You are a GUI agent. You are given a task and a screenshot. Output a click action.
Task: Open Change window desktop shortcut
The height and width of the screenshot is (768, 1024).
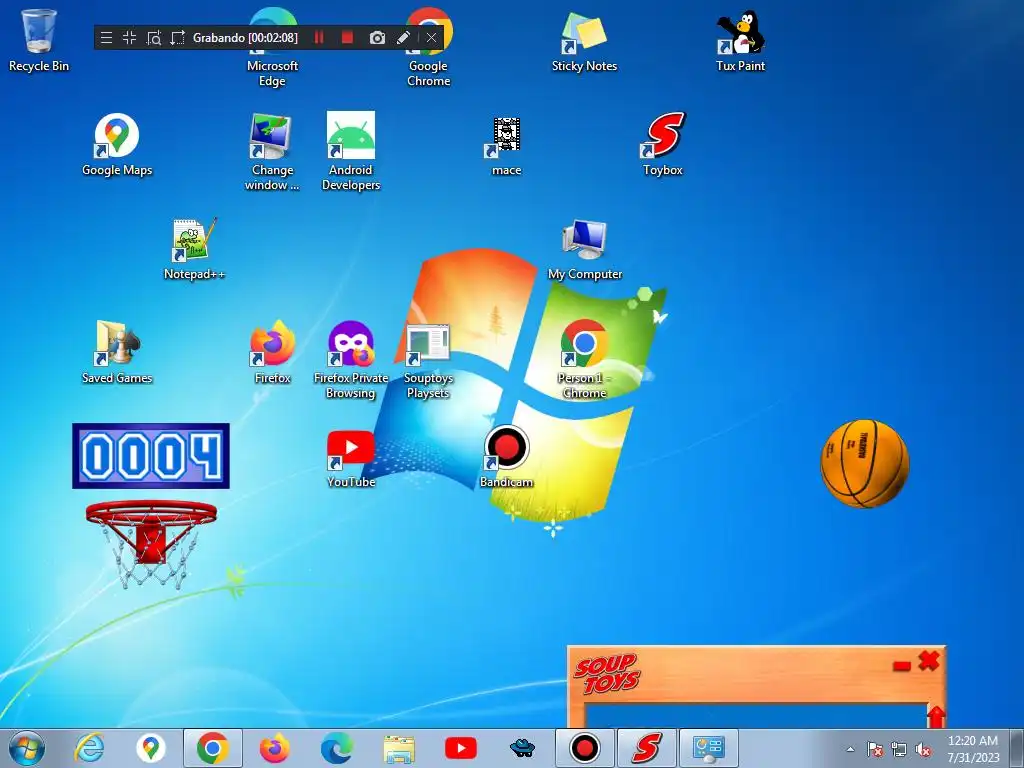pyautogui.click(x=272, y=152)
